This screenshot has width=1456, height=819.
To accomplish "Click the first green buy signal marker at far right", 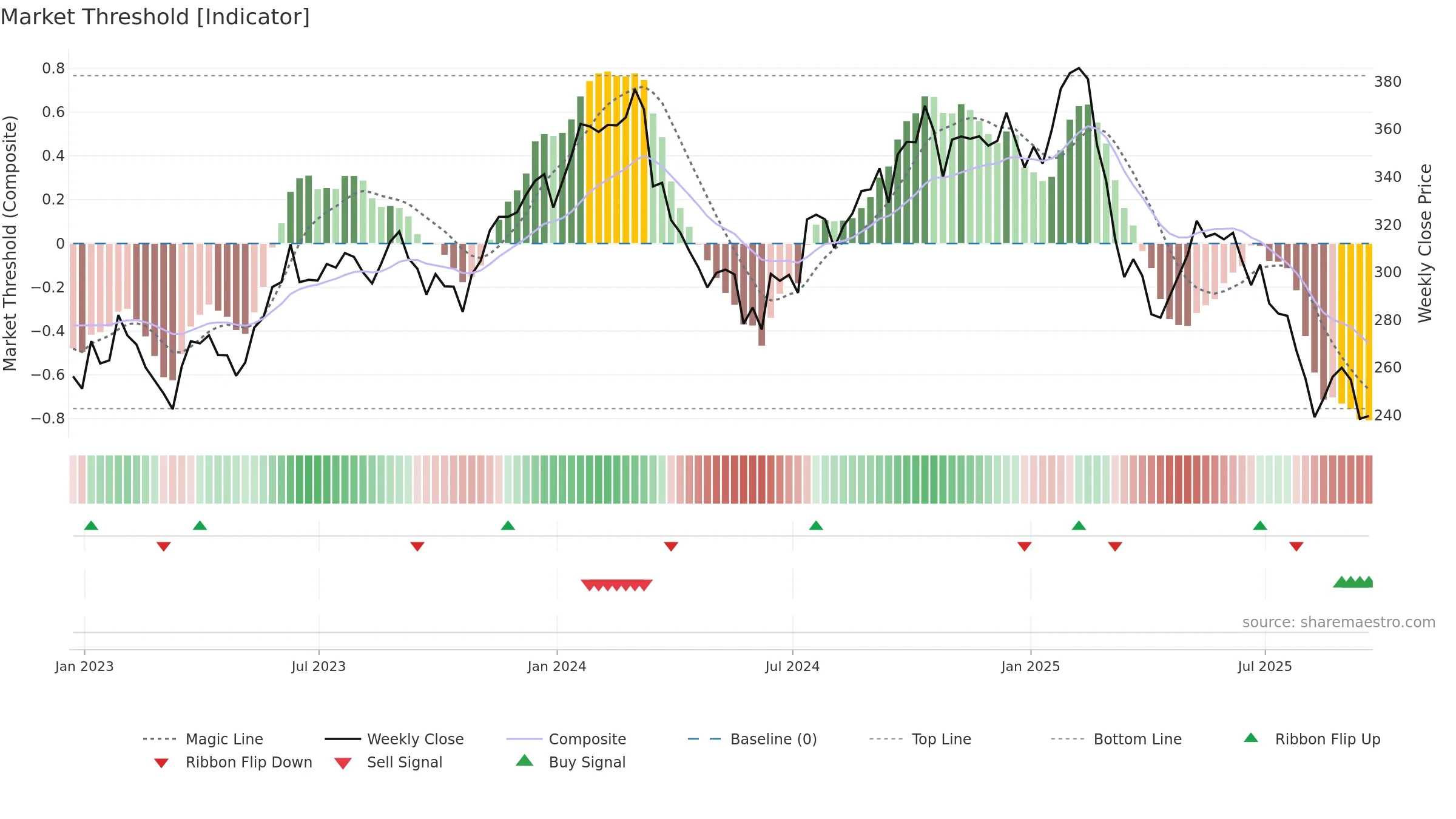I will 1341,582.
